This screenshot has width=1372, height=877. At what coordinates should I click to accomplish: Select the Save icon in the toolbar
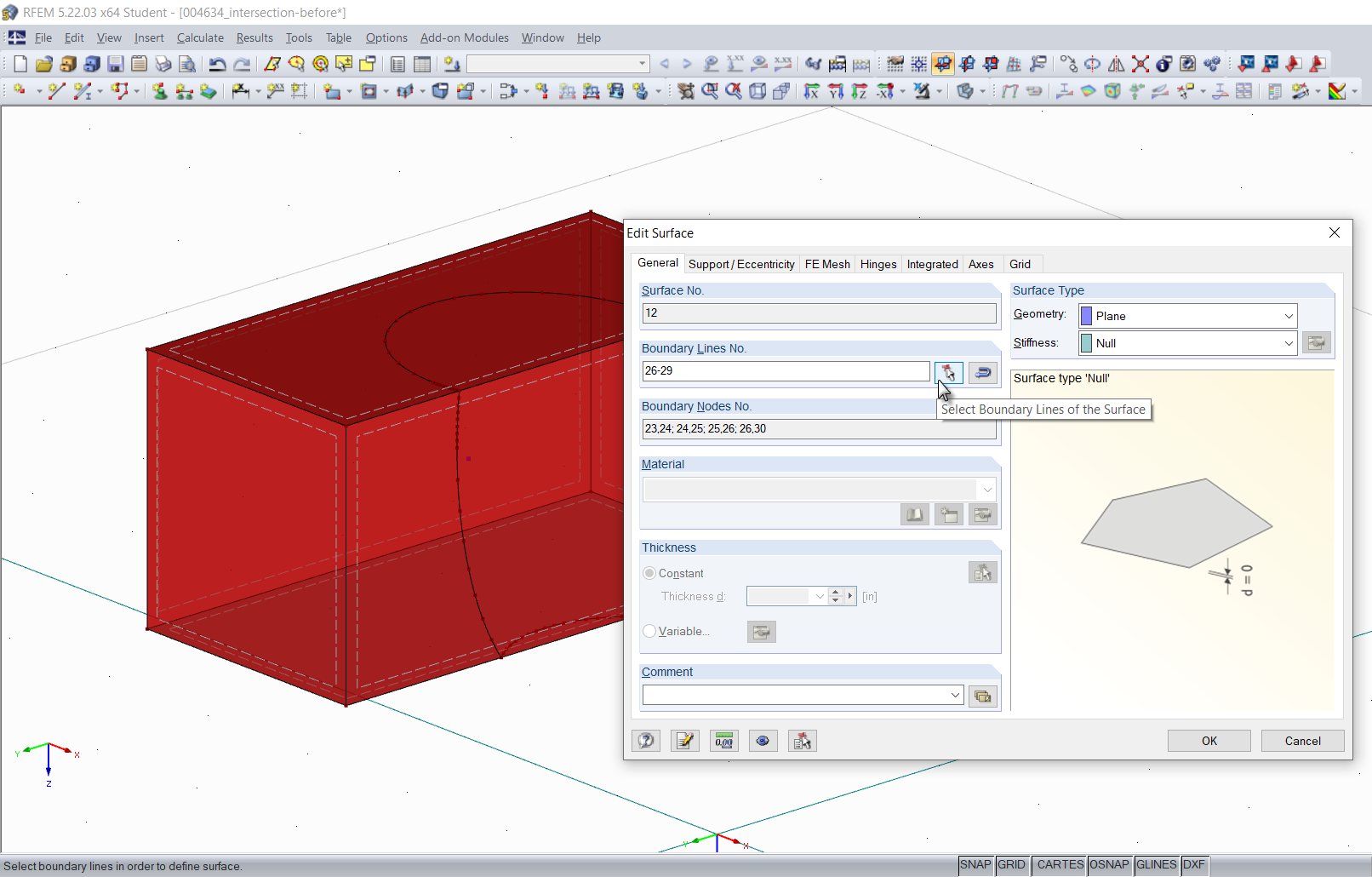pos(116,64)
